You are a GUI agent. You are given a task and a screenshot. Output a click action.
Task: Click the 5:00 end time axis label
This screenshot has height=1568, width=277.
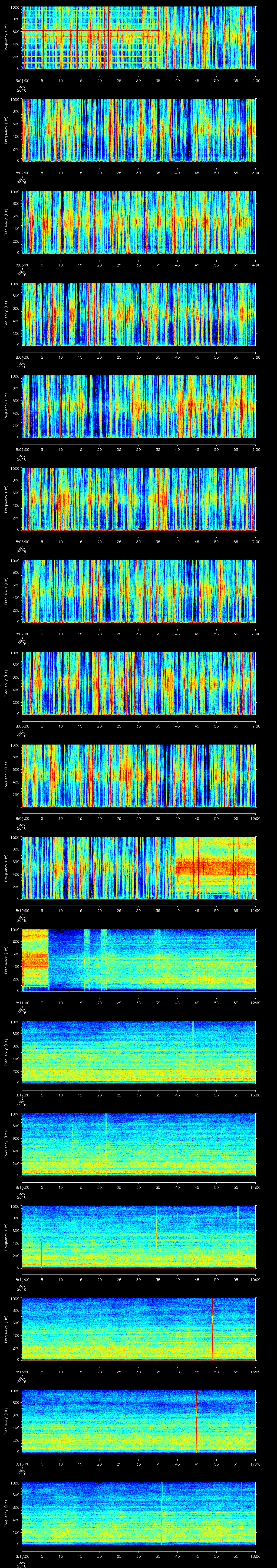point(256,357)
